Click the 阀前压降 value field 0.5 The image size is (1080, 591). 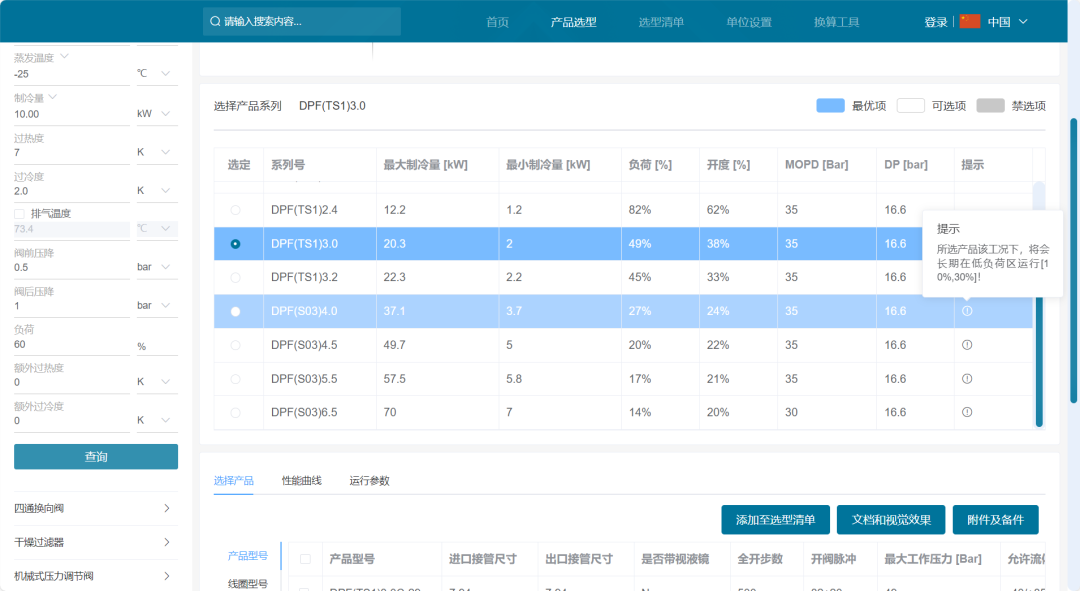[x=72, y=267]
